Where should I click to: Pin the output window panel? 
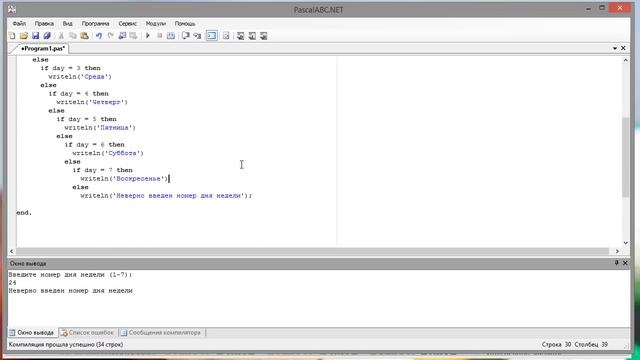(616, 263)
